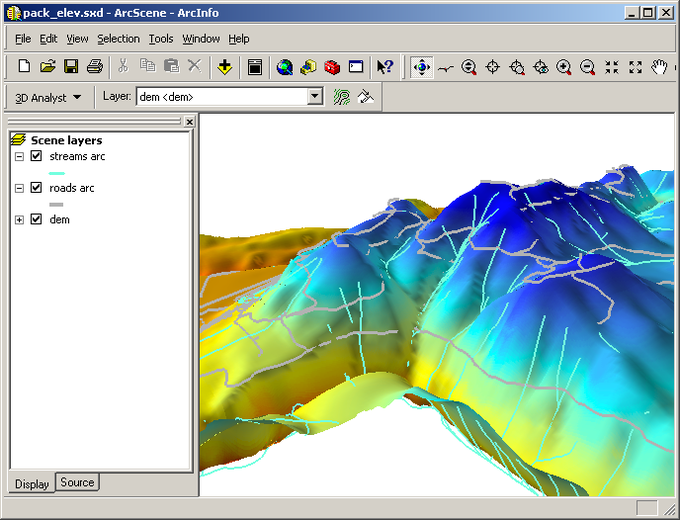Screen dimensions: 680x520
Task: Open the Selection menu
Action: click(x=118, y=39)
